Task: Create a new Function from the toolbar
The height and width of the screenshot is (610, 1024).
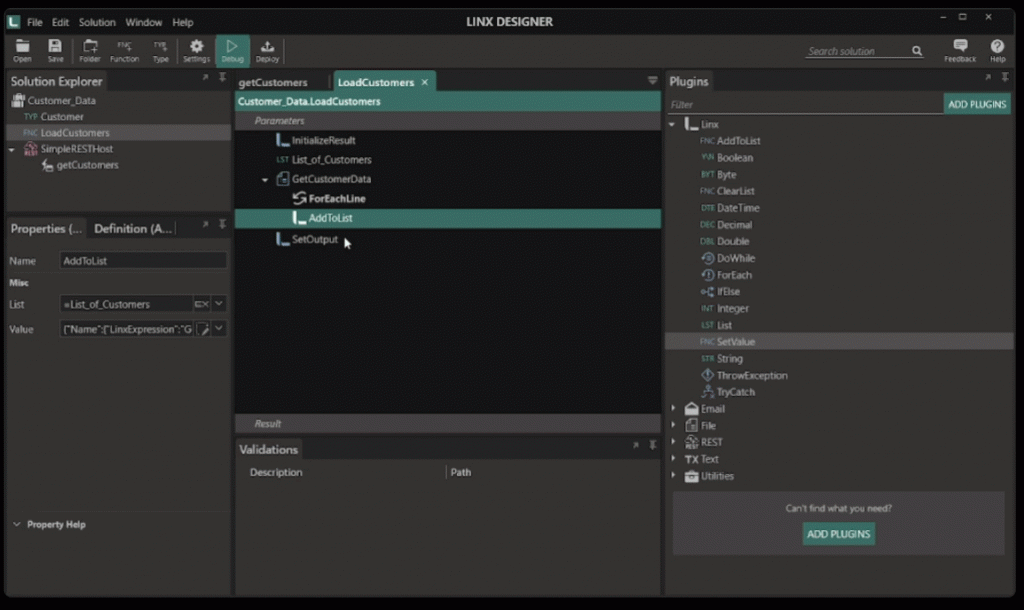Action: pyautogui.click(x=124, y=50)
